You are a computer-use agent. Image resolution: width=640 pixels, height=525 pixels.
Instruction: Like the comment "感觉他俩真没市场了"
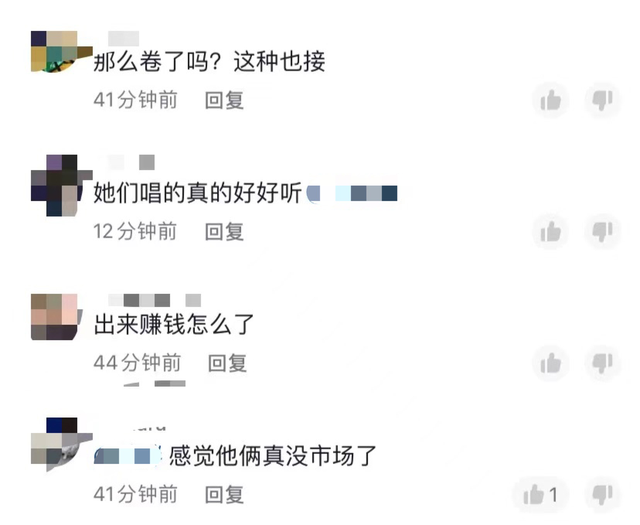pyautogui.click(x=541, y=495)
